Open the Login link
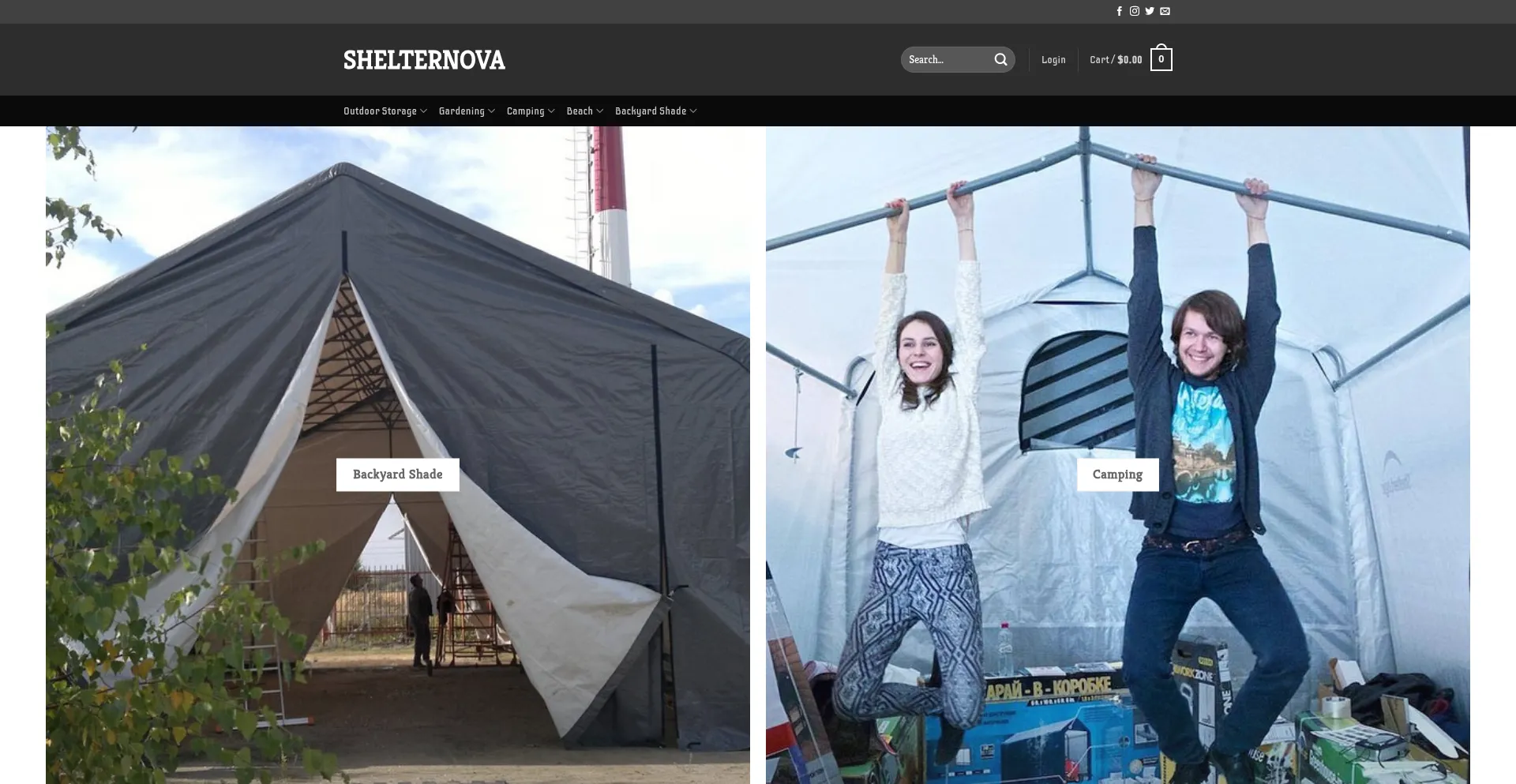This screenshot has width=1516, height=784. pos(1053,60)
